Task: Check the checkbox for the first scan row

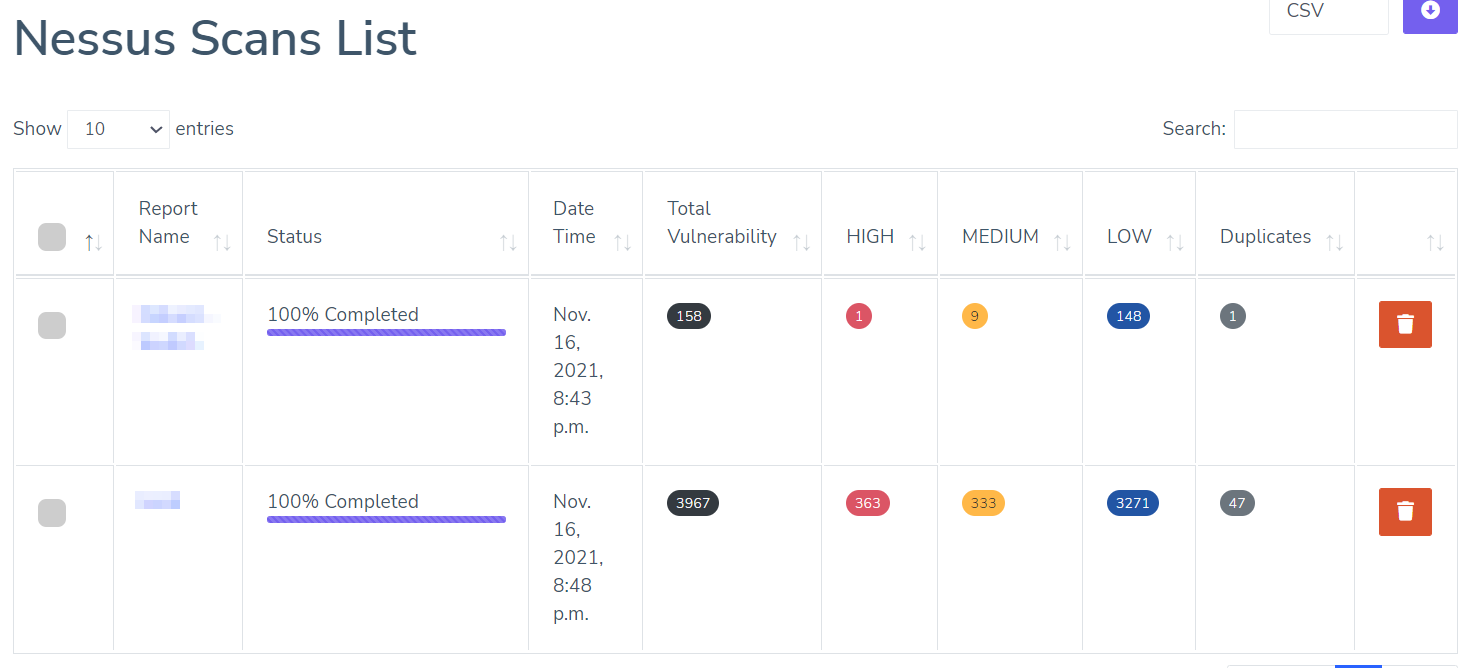Action: click(52, 325)
